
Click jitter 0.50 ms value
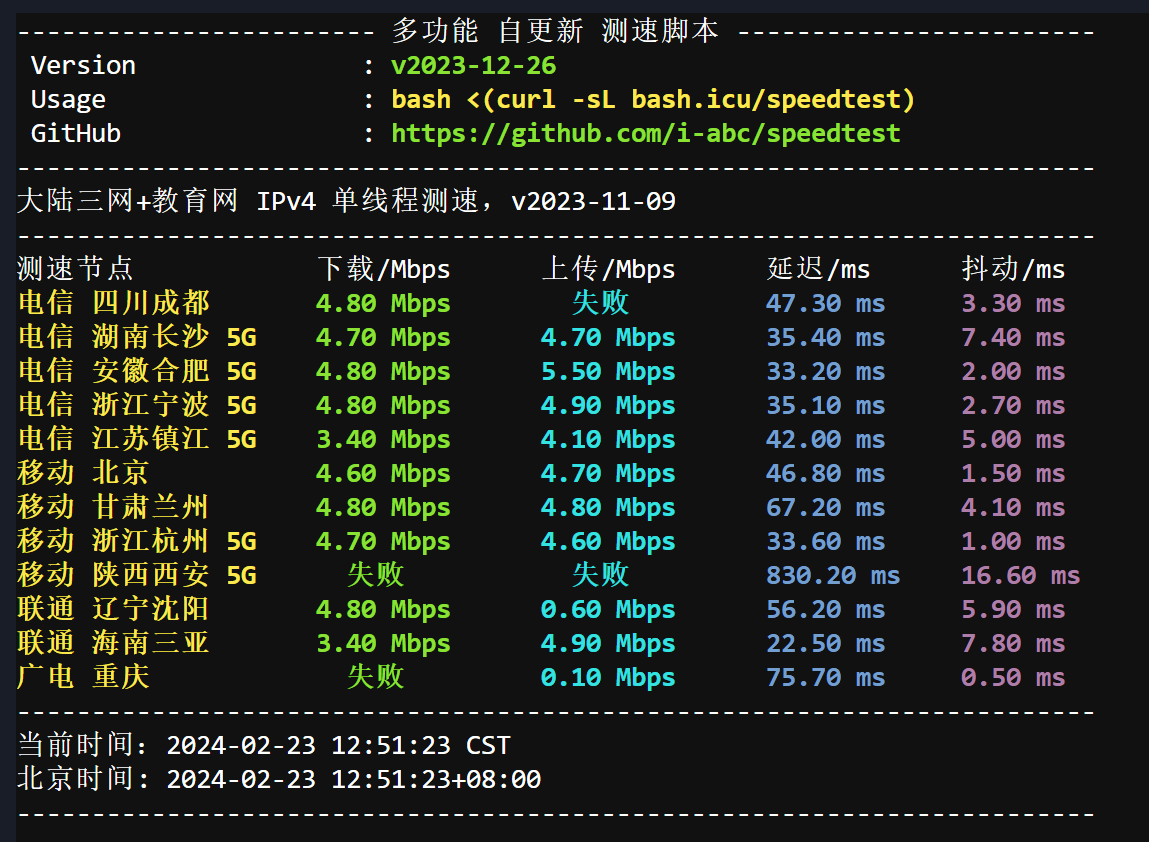click(x=1013, y=678)
